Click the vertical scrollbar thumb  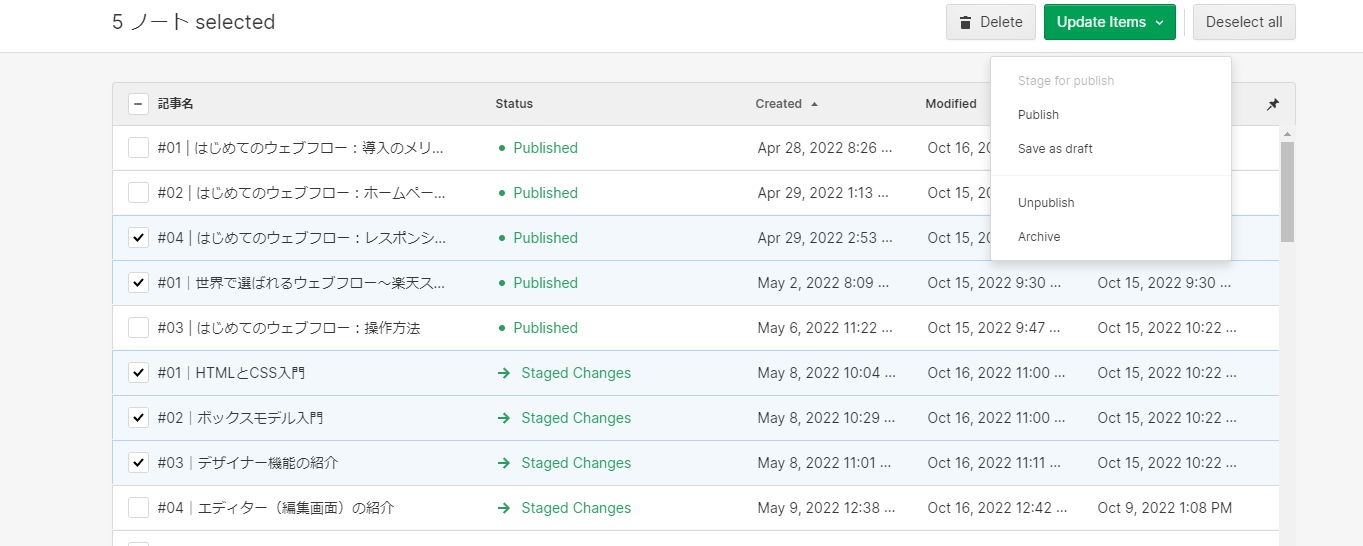pyautogui.click(x=1287, y=192)
